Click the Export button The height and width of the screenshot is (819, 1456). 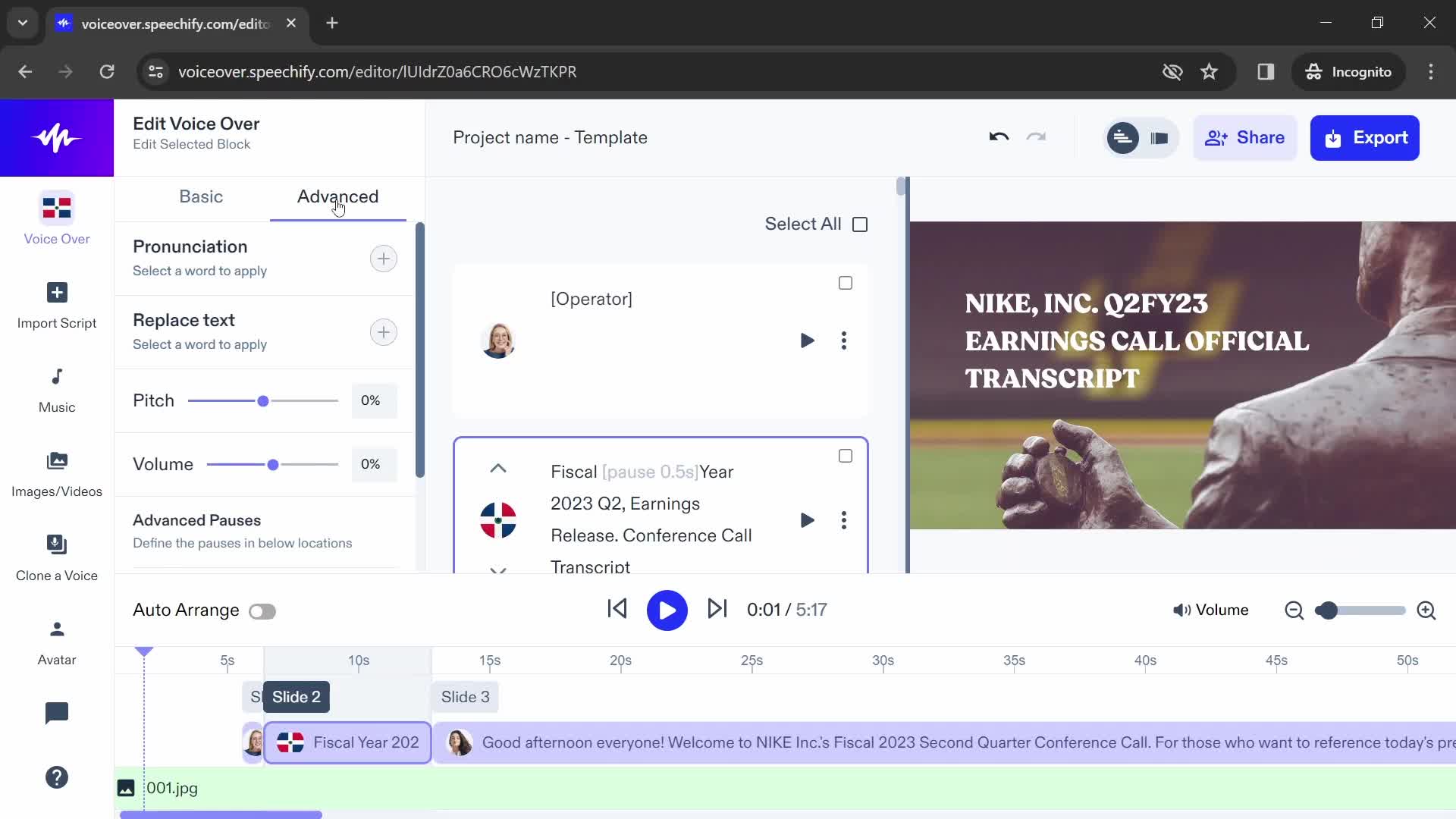click(1365, 137)
